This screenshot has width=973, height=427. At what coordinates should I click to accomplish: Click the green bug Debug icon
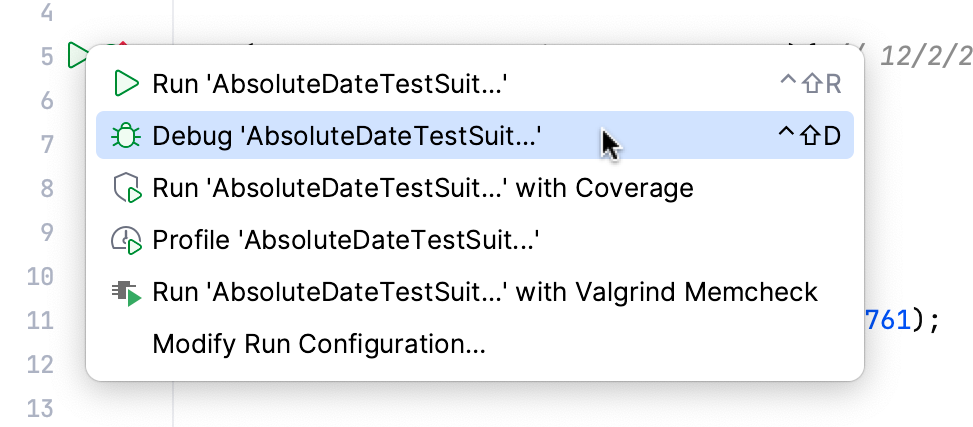(x=126, y=135)
